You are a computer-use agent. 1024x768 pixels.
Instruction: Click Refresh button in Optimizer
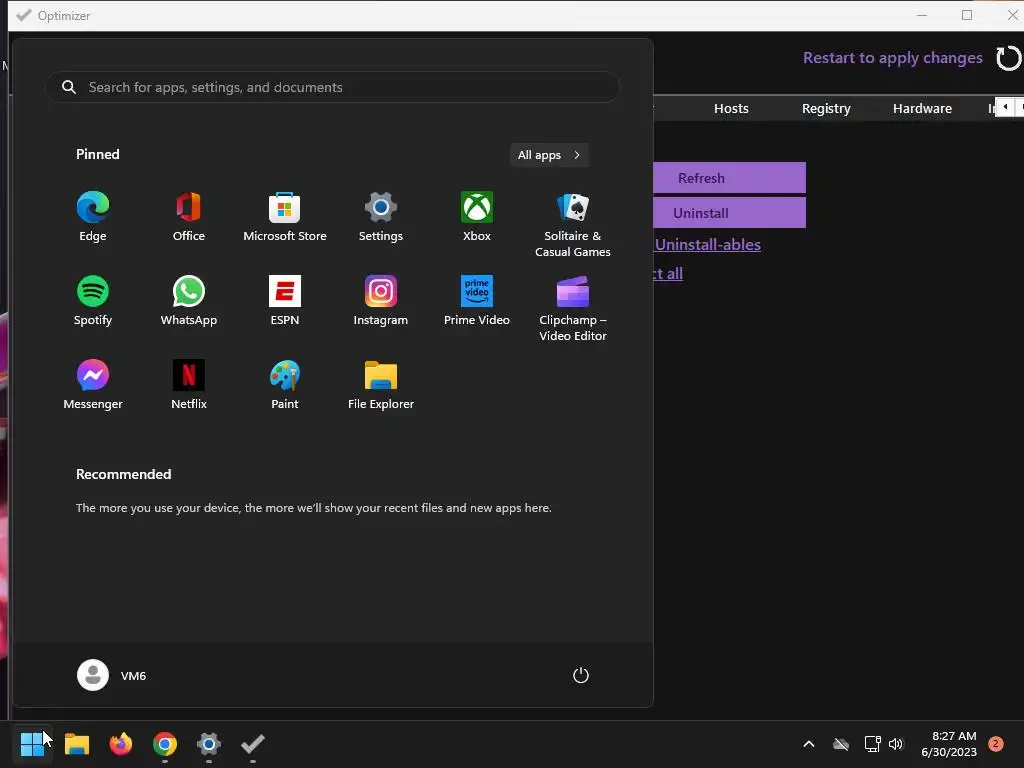click(729, 178)
